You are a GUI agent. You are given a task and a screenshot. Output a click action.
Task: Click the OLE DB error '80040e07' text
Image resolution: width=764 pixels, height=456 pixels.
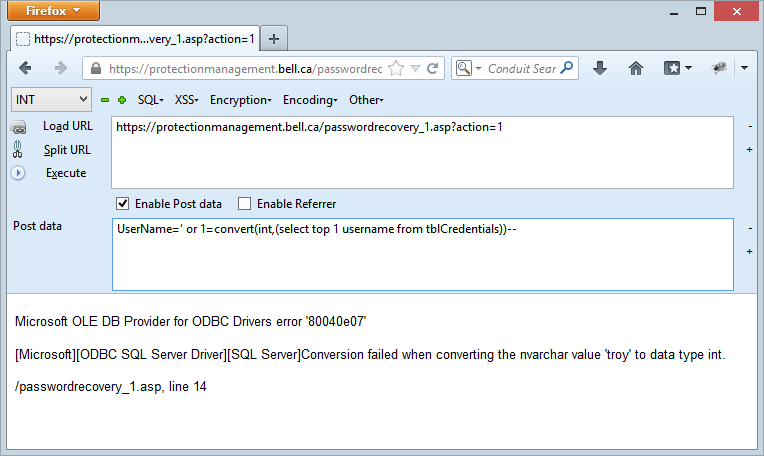(x=191, y=322)
